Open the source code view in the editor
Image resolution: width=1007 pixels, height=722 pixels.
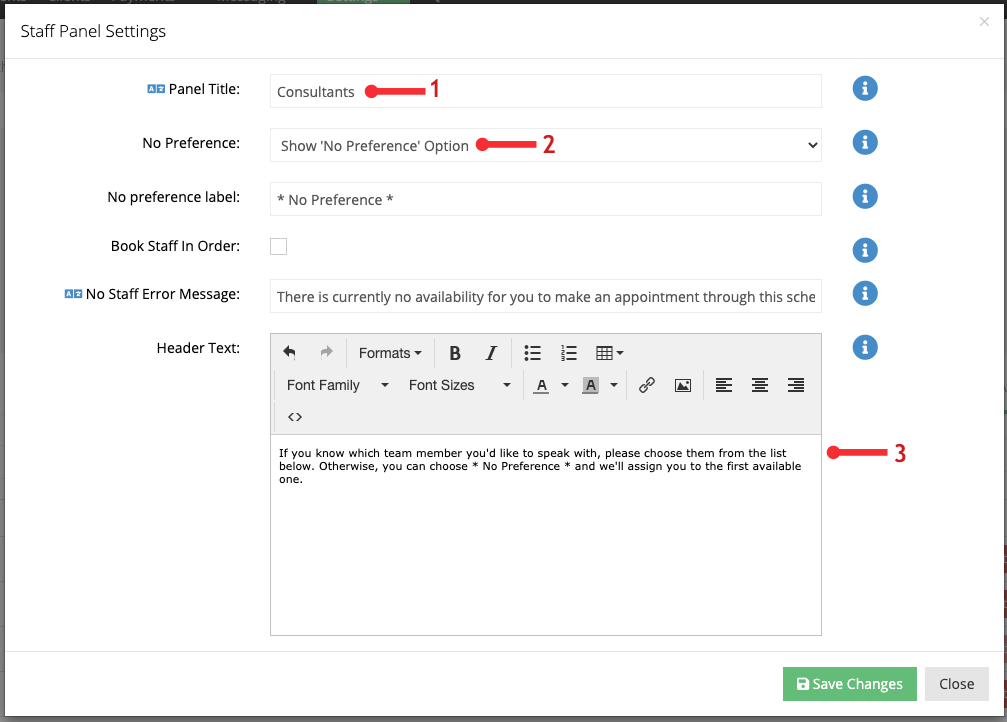[294, 416]
